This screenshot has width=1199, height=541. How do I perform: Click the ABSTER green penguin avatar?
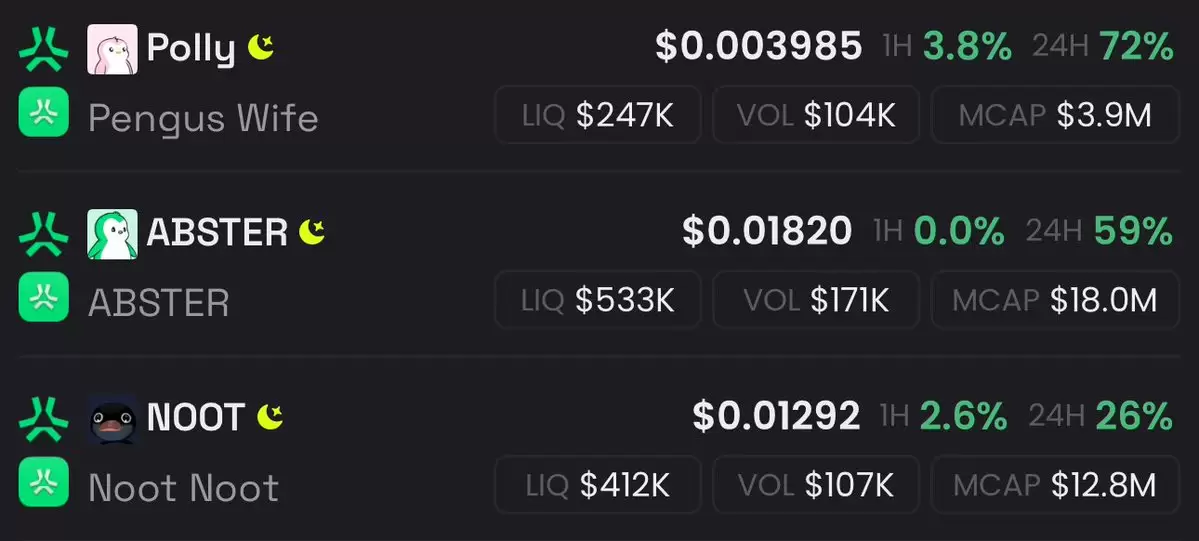112,234
